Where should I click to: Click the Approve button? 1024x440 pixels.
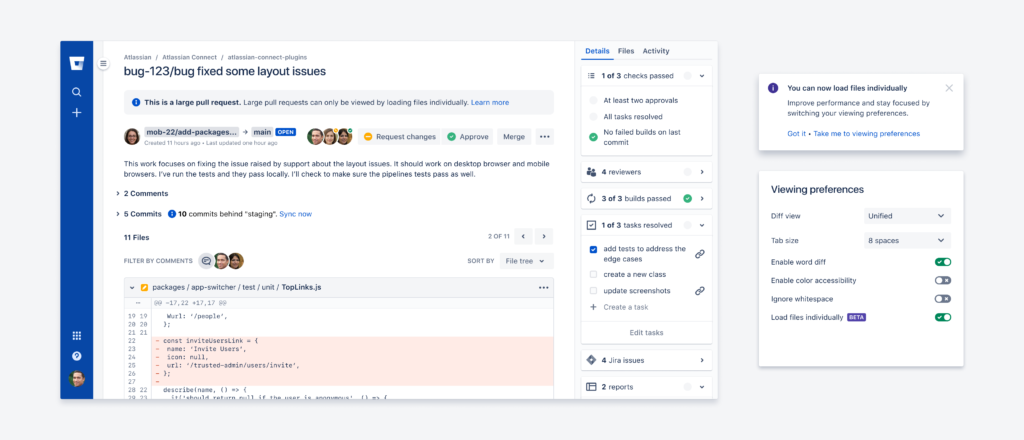pyautogui.click(x=468, y=136)
